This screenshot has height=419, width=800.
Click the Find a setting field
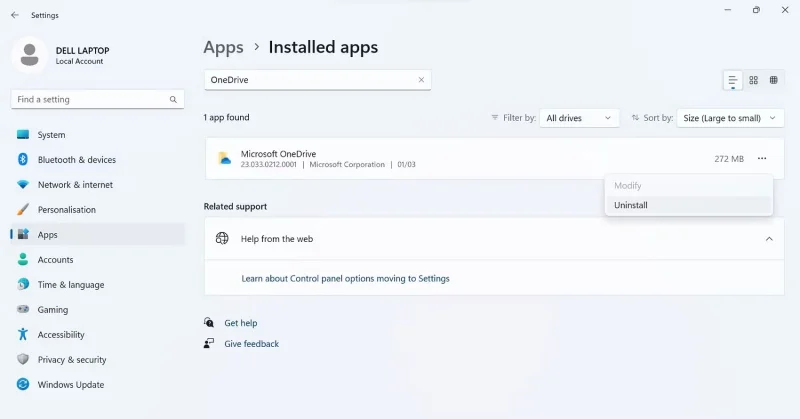coord(97,100)
